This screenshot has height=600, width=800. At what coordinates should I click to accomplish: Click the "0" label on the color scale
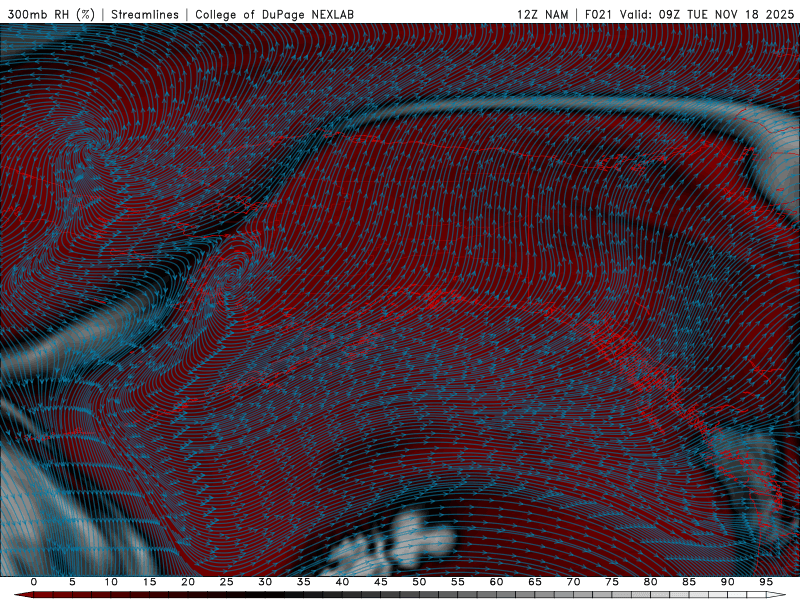[34, 582]
